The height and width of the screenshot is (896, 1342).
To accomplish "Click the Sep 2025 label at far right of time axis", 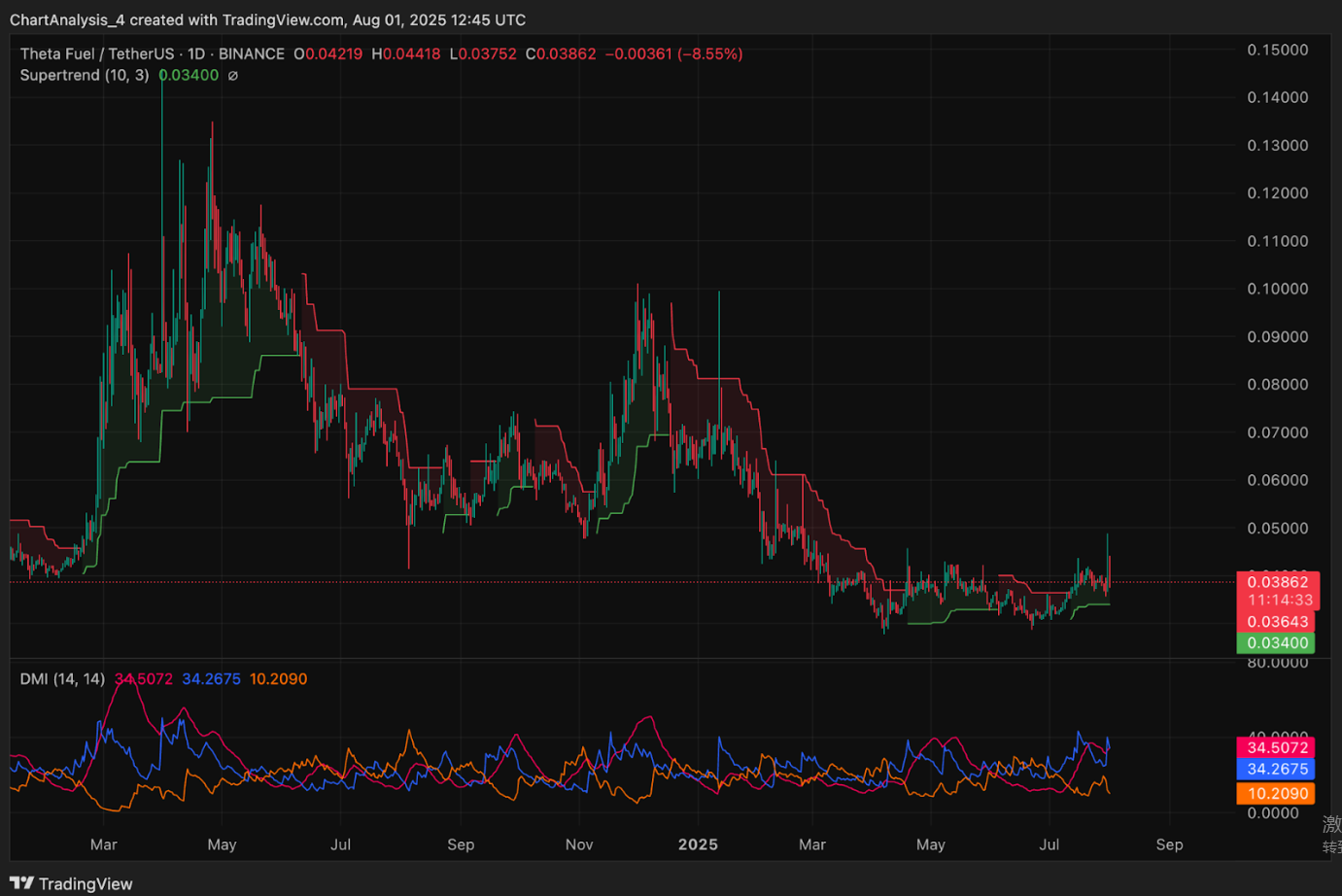I will [1169, 844].
